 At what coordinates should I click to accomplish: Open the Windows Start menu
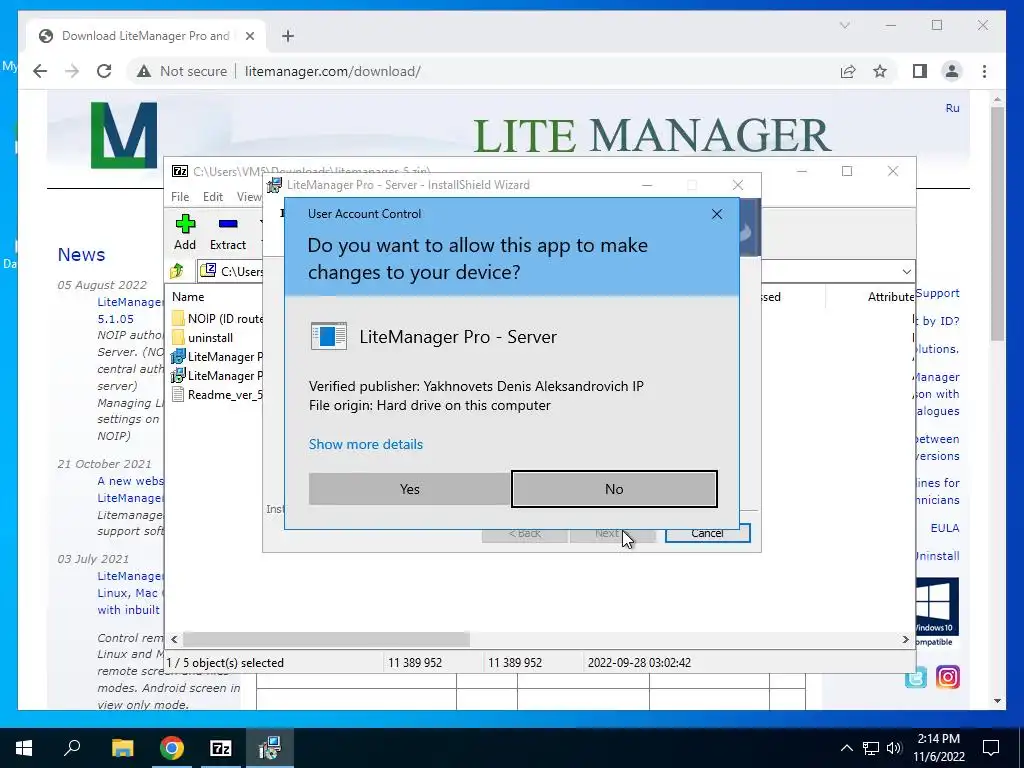(x=24, y=748)
